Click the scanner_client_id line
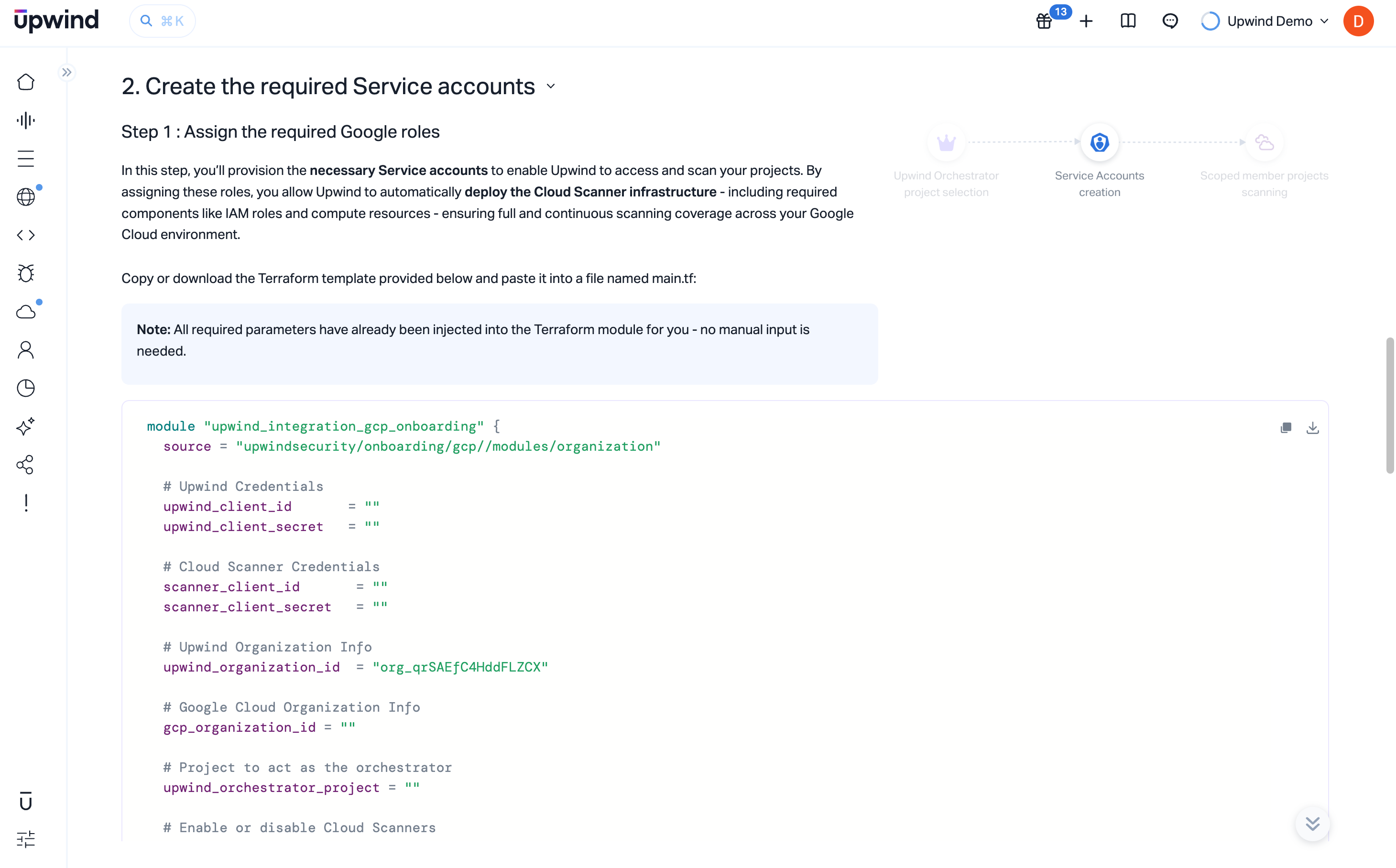Viewport: 1396px width, 868px height. coord(275,586)
